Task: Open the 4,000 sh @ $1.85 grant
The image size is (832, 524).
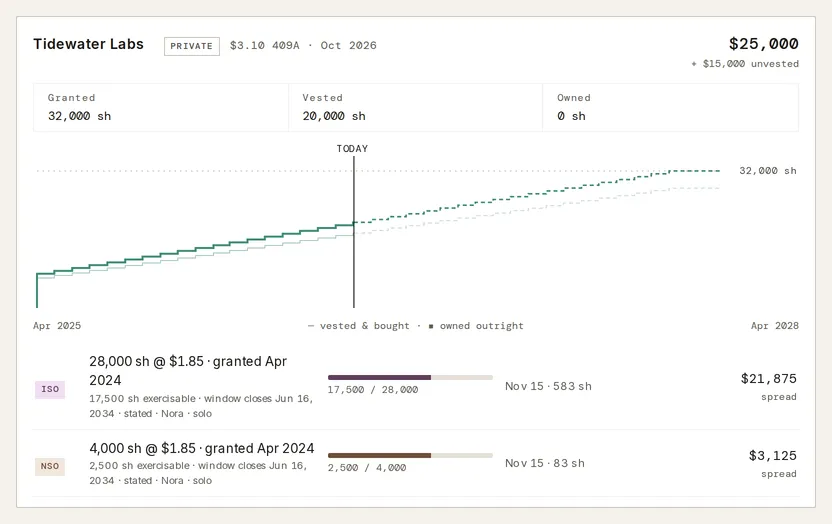Action: (x=202, y=448)
